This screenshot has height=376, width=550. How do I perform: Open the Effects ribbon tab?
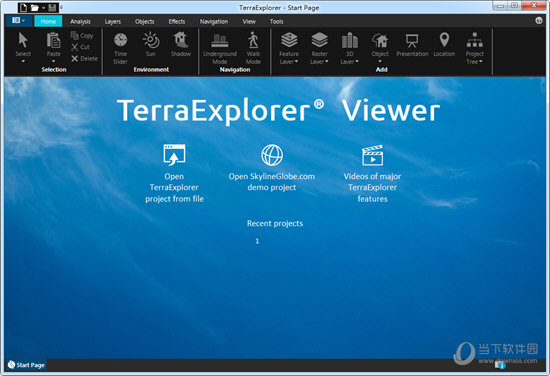(177, 21)
